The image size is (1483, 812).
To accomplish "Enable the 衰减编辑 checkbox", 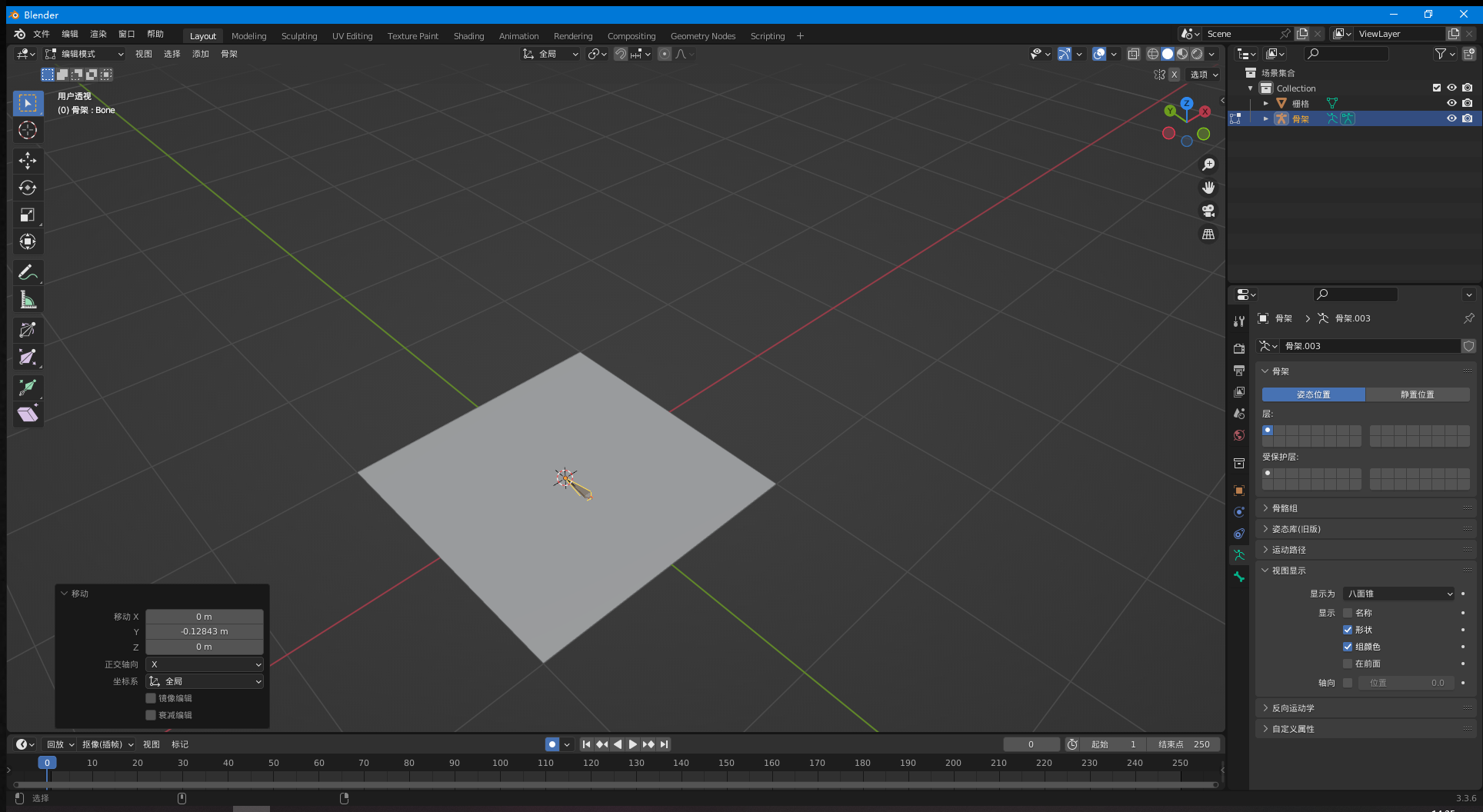I will tap(151, 715).
